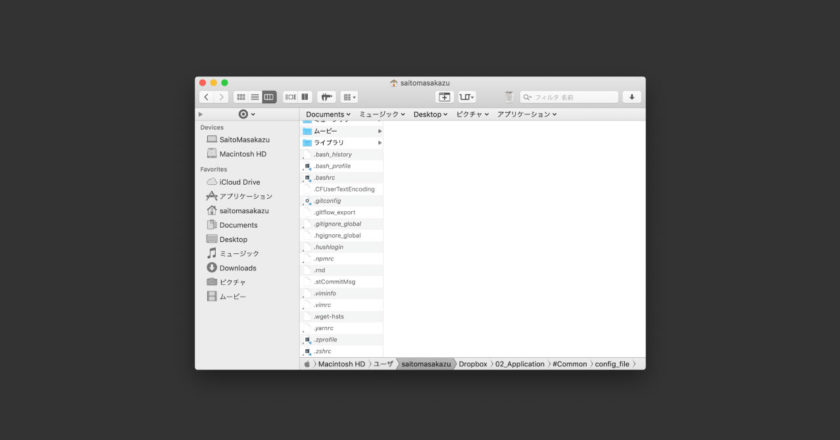Open ピクチャ in sidebar favorites

tap(226, 282)
